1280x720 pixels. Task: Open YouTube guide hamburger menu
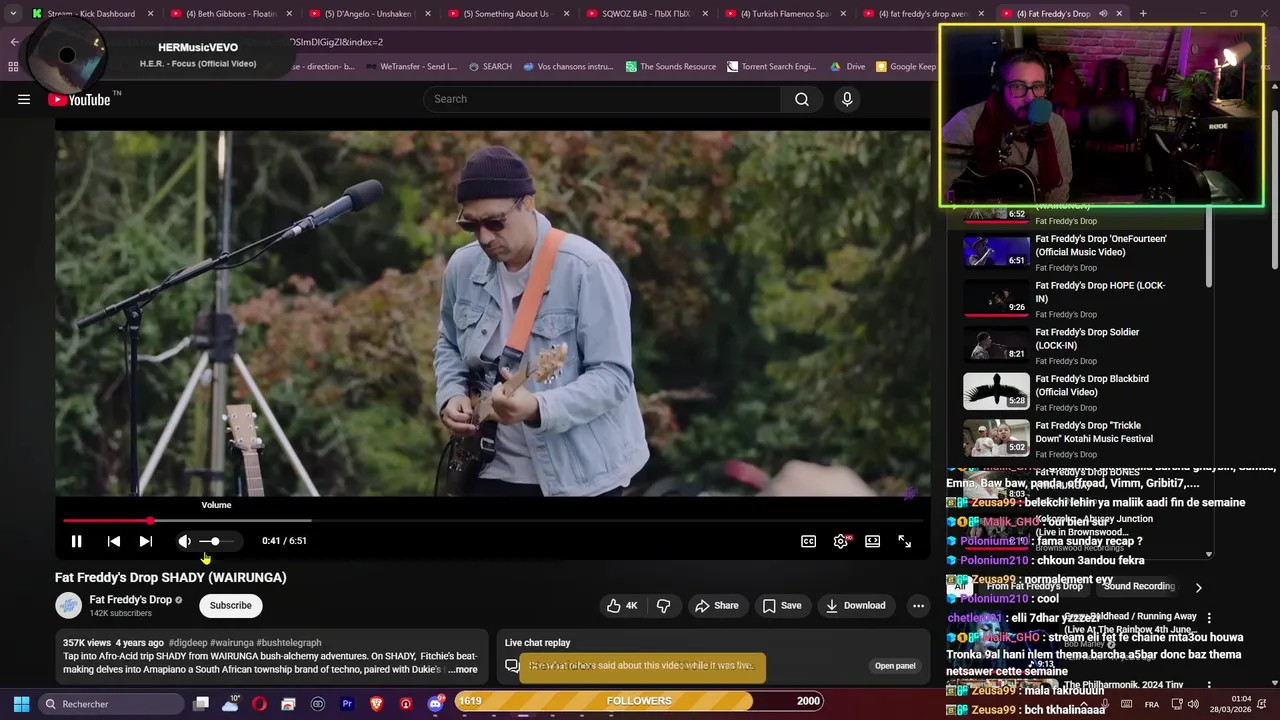click(x=24, y=99)
